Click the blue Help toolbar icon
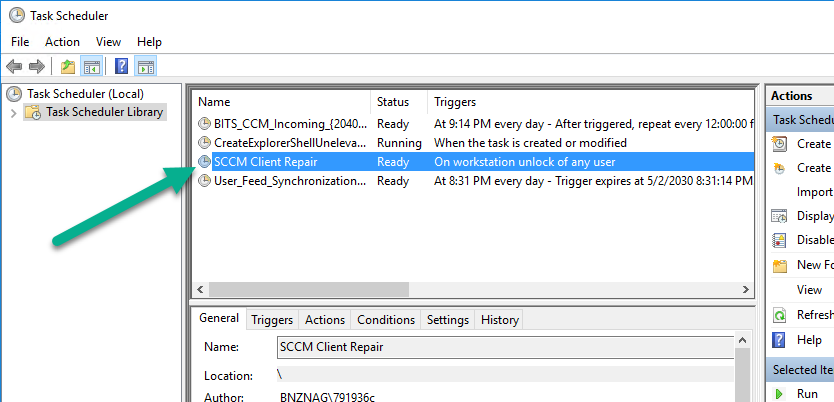 [122, 66]
